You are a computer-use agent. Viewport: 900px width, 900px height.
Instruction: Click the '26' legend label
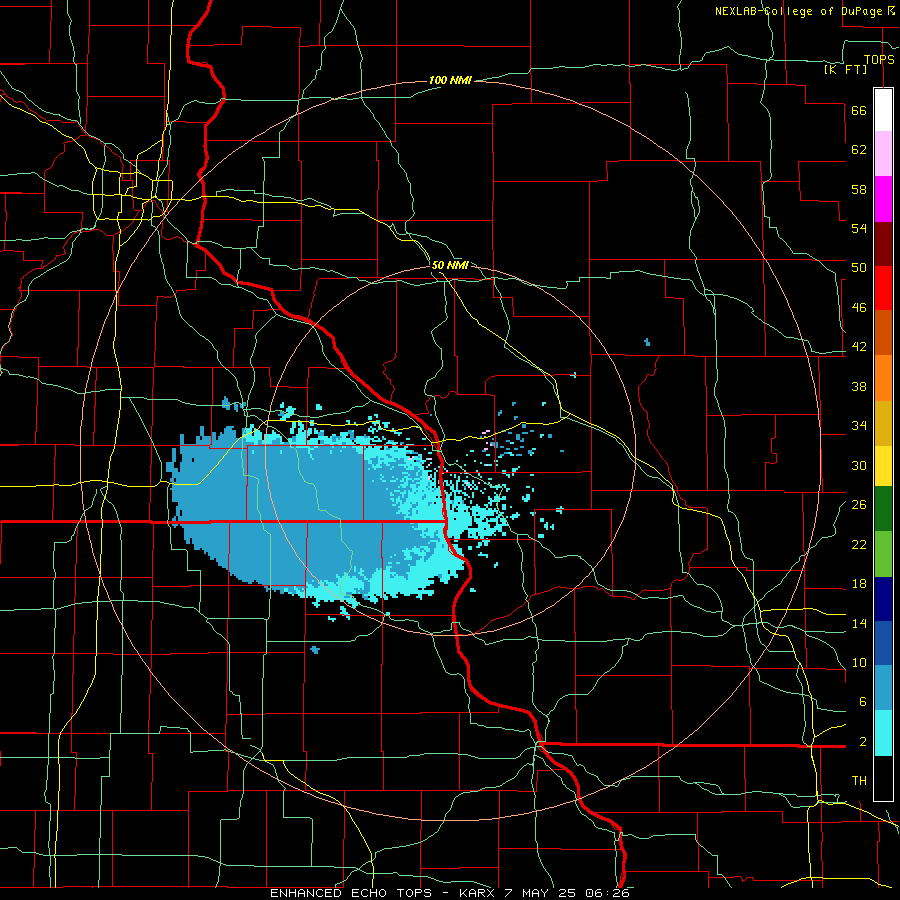(x=859, y=505)
